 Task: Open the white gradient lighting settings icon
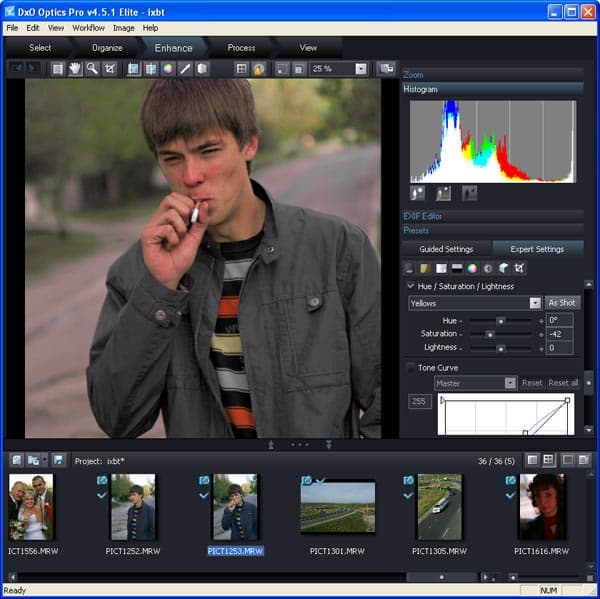tap(441, 268)
